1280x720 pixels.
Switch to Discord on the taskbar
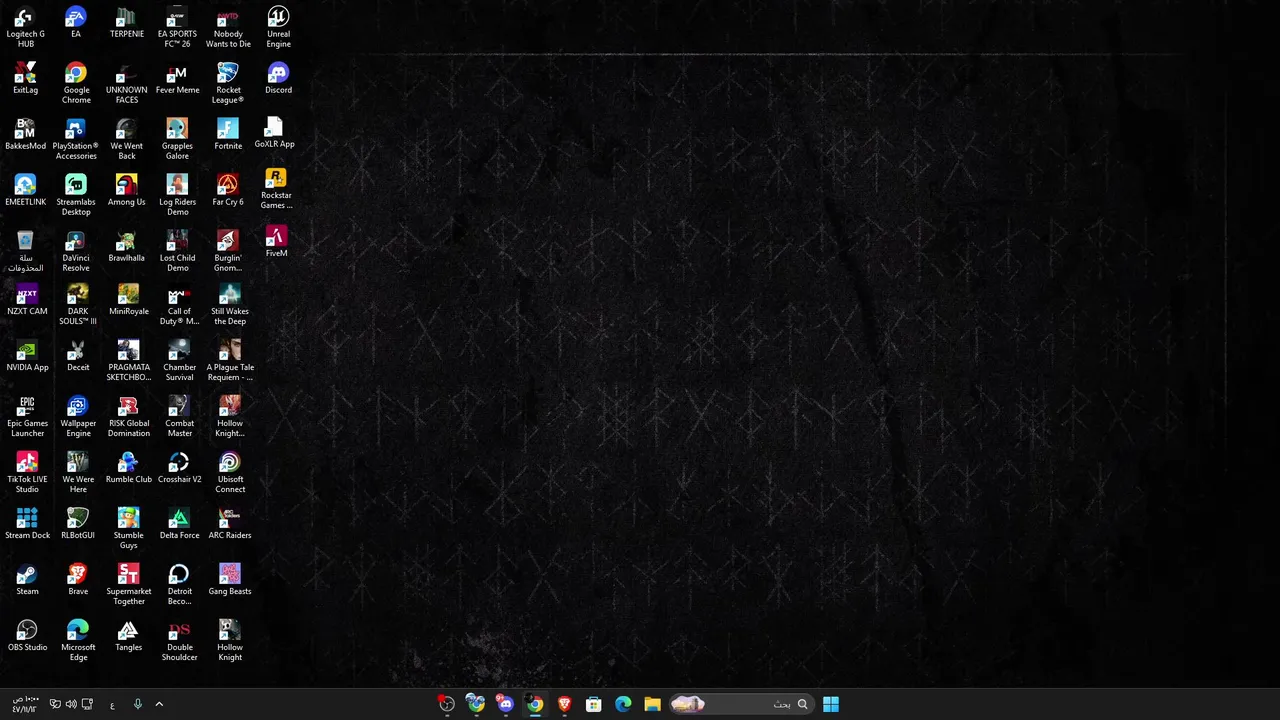(505, 704)
